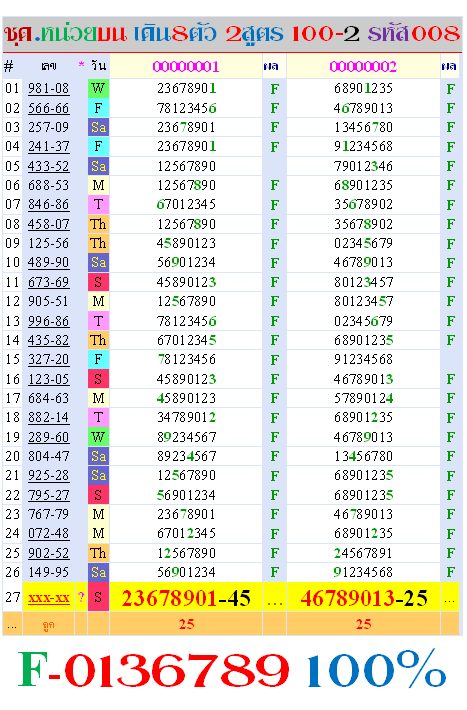Click the green W day cell in row 01
The image size is (467, 710).
[x=98, y=88]
